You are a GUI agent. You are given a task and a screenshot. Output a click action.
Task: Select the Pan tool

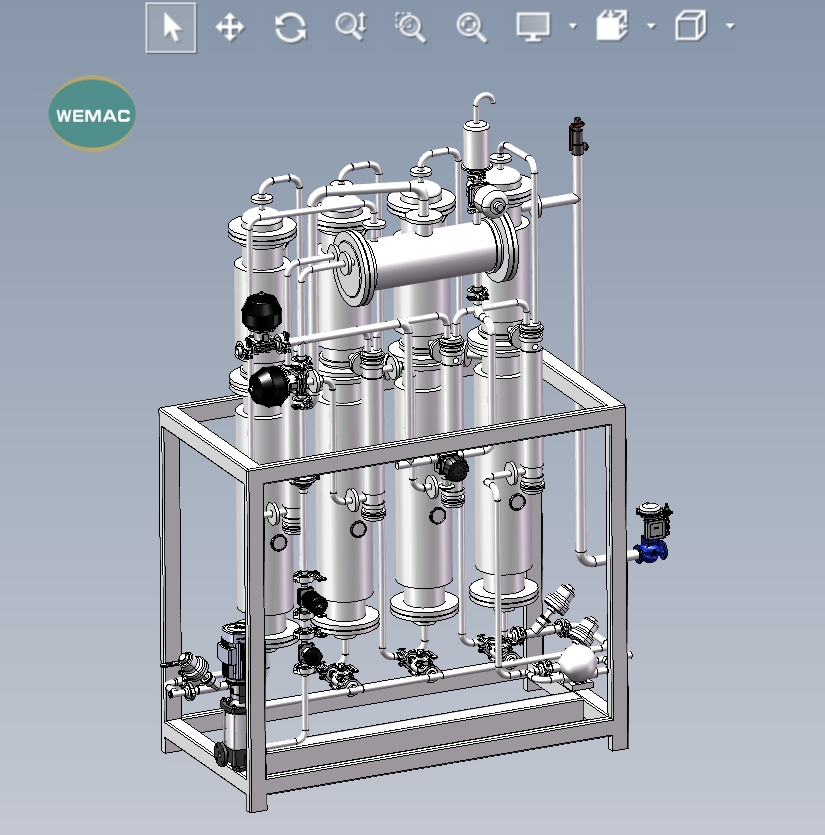tap(230, 28)
